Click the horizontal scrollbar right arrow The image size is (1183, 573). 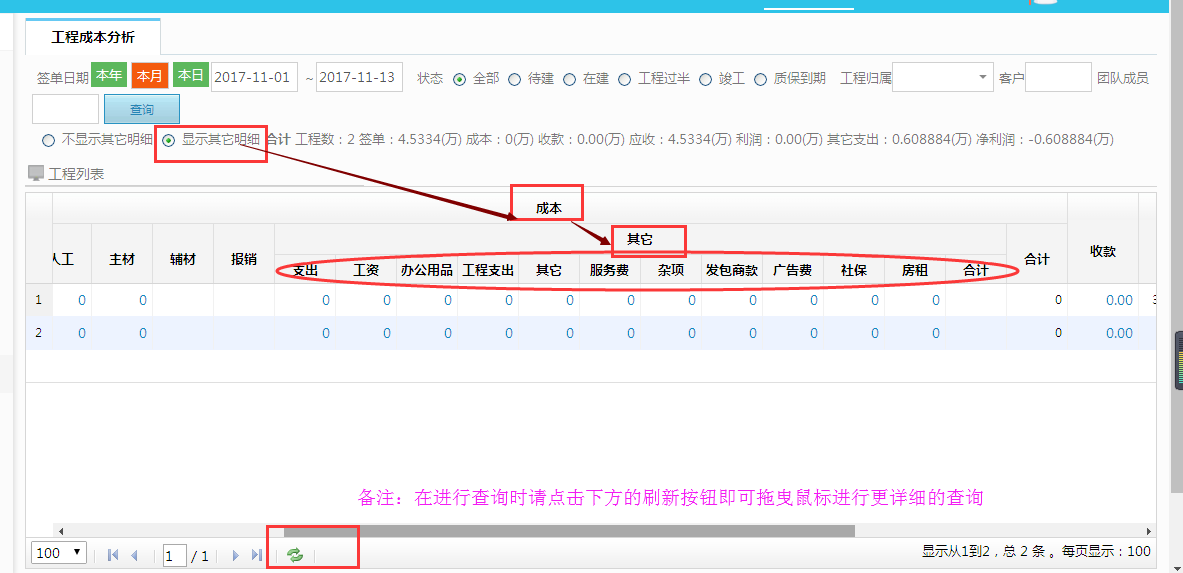[1149, 532]
